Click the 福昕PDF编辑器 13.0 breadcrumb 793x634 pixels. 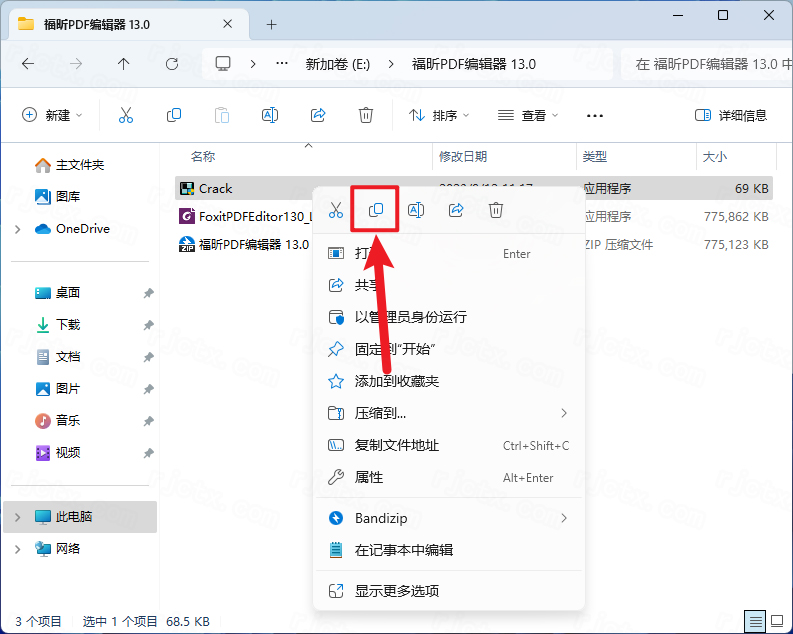tap(473, 64)
